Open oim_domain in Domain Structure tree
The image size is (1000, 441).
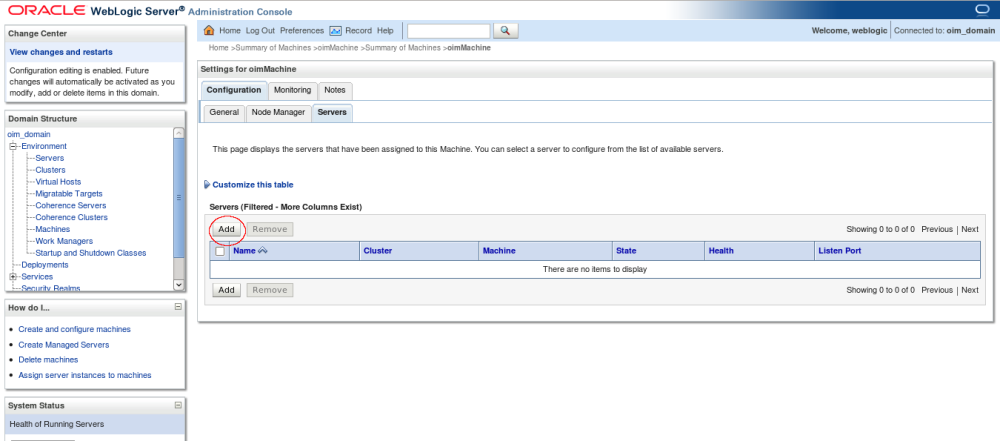[29, 134]
